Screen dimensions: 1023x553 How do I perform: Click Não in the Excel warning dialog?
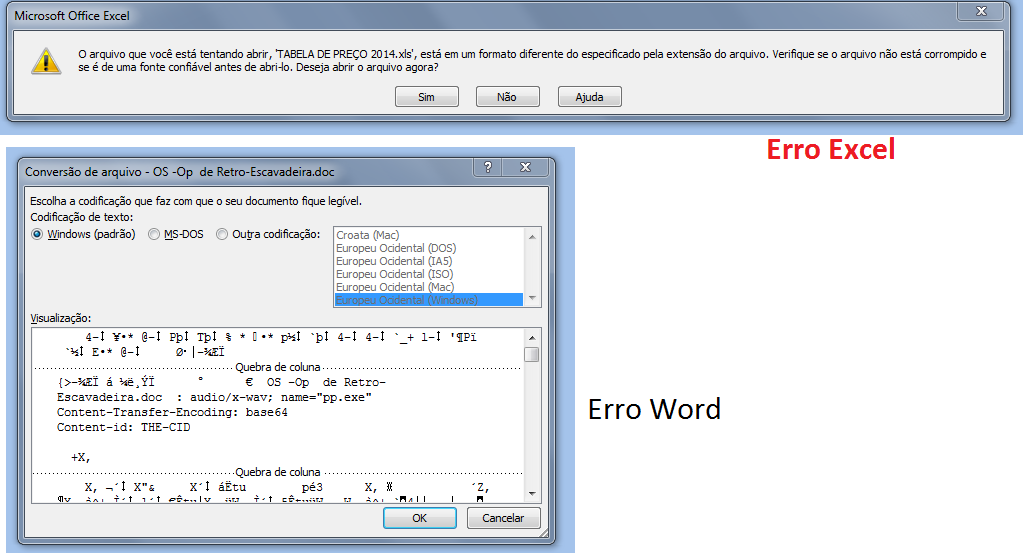coord(507,97)
